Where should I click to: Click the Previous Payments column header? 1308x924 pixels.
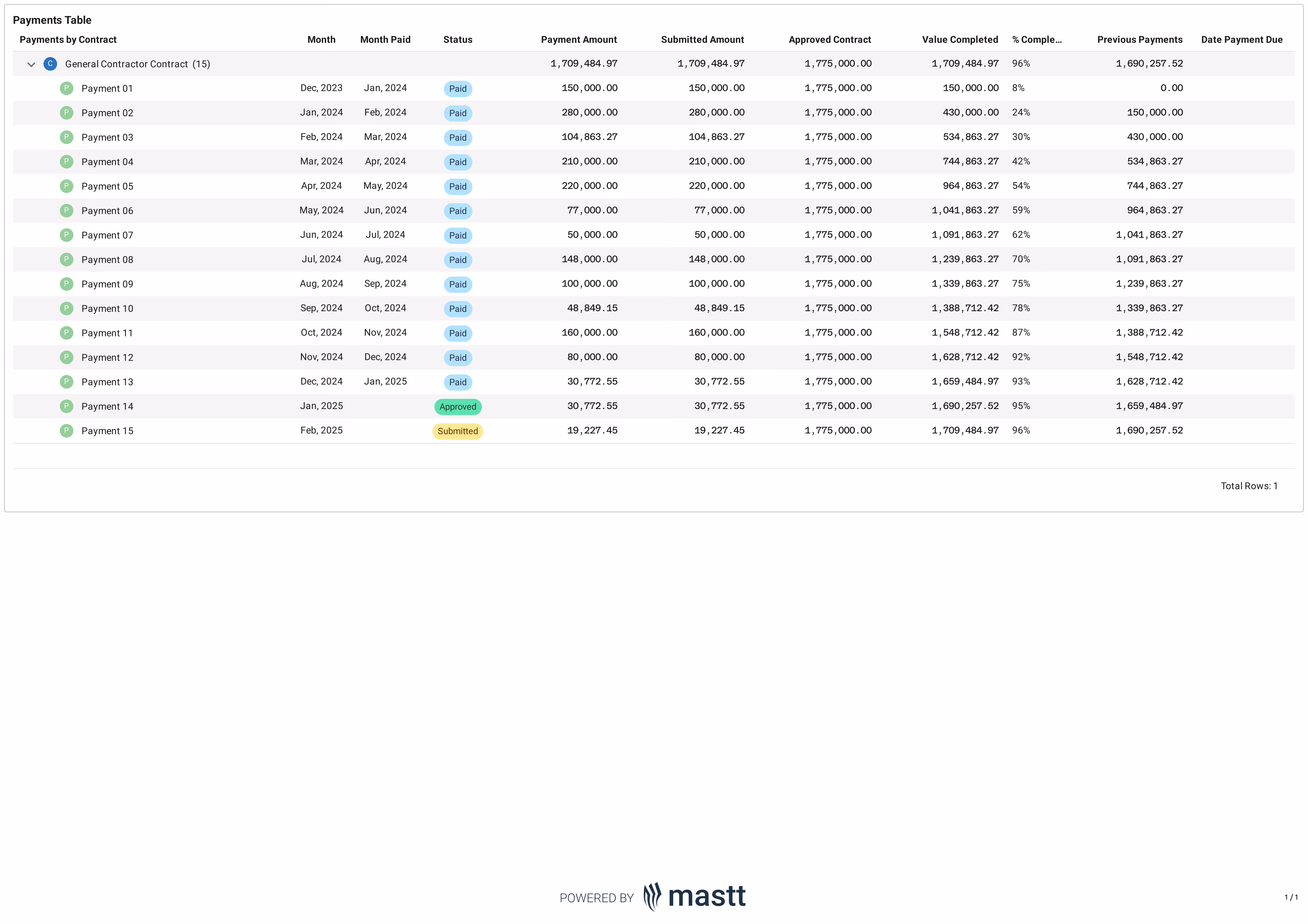(x=1139, y=39)
